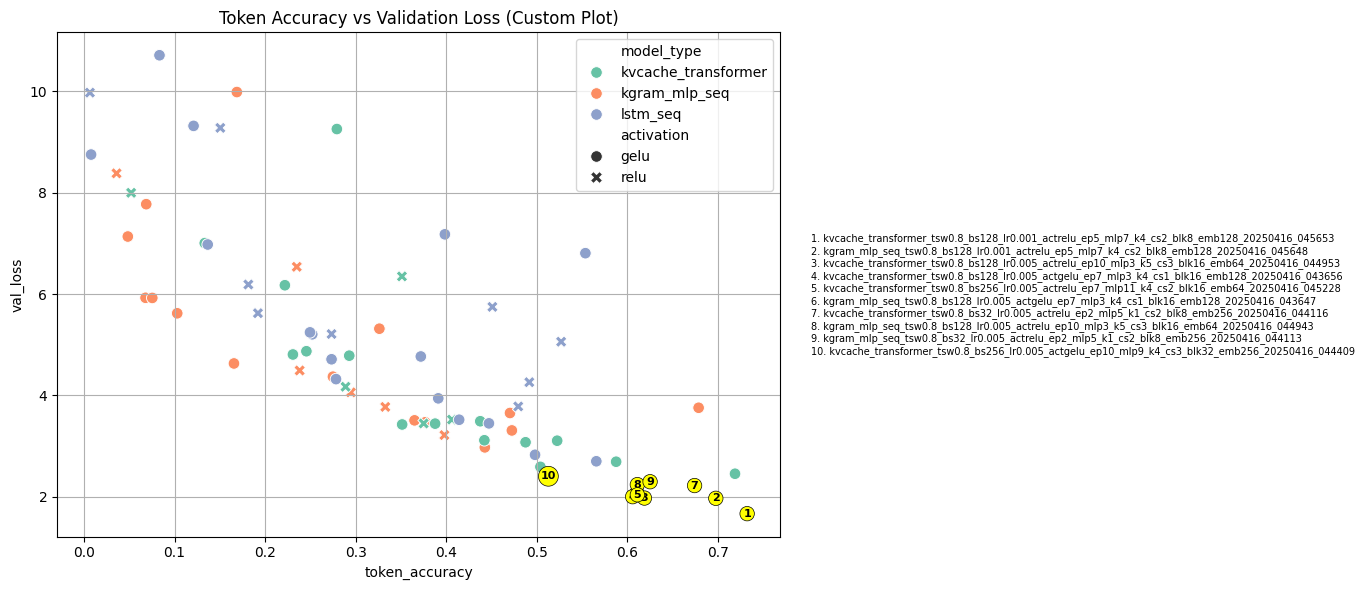Click the gelu circle marker in legend
The width and height of the screenshot is (1364, 590).
tap(597, 156)
